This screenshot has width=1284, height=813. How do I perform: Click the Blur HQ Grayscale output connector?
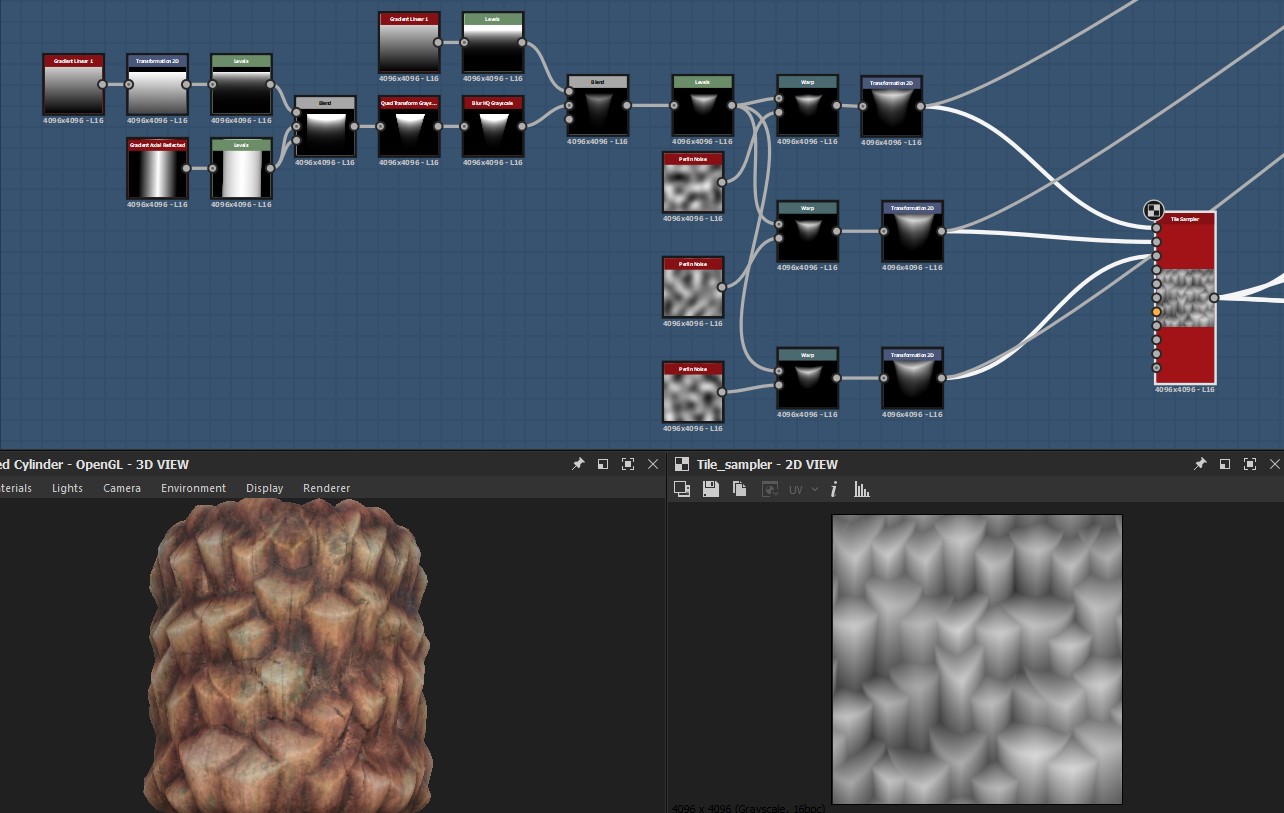tap(523, 127)
